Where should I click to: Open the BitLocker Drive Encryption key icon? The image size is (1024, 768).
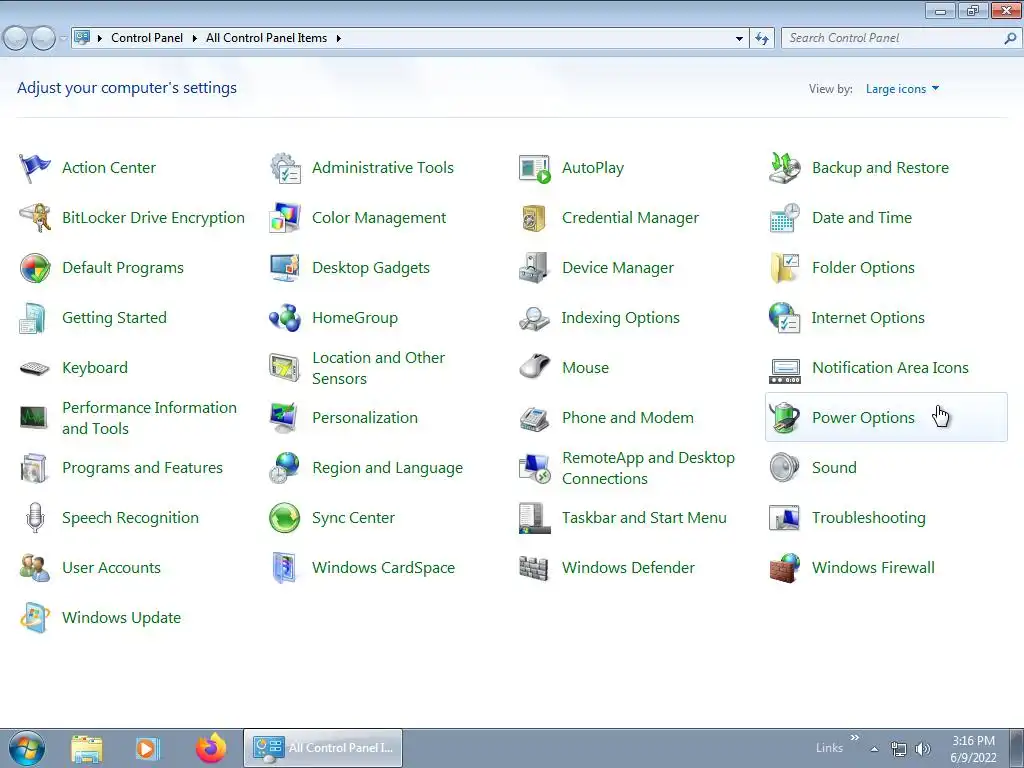[35, 218]
